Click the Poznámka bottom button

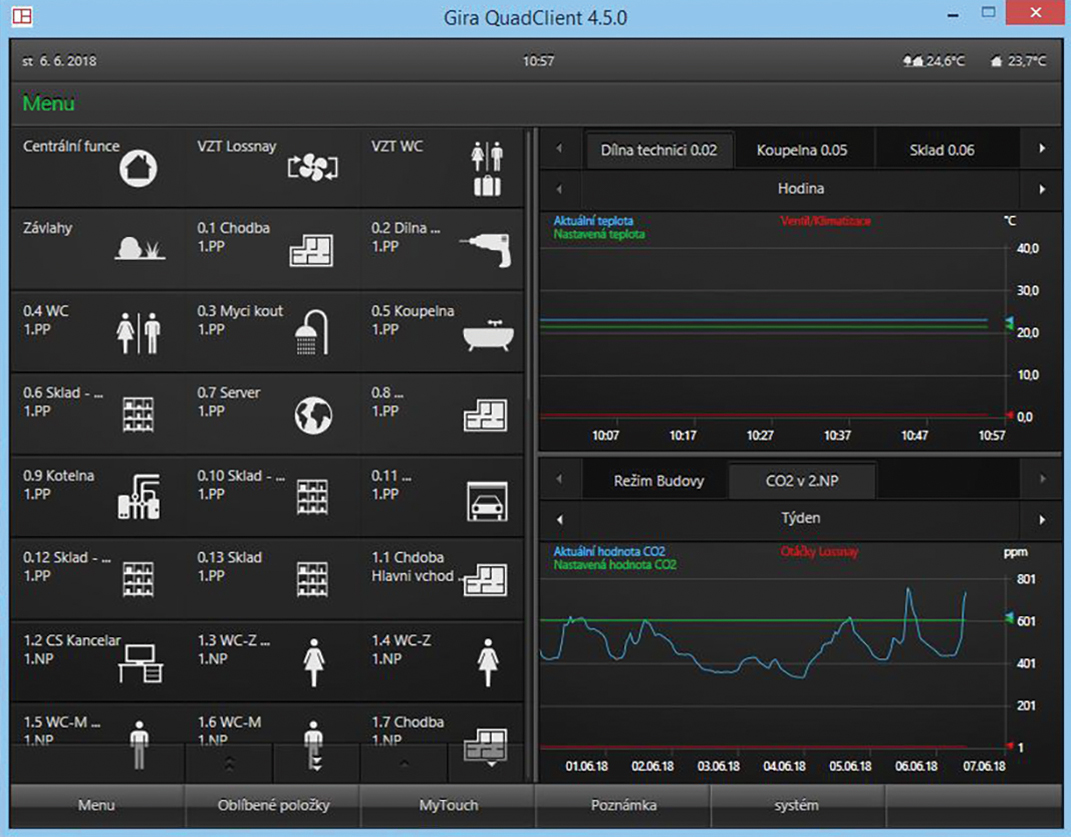[624, 806]
